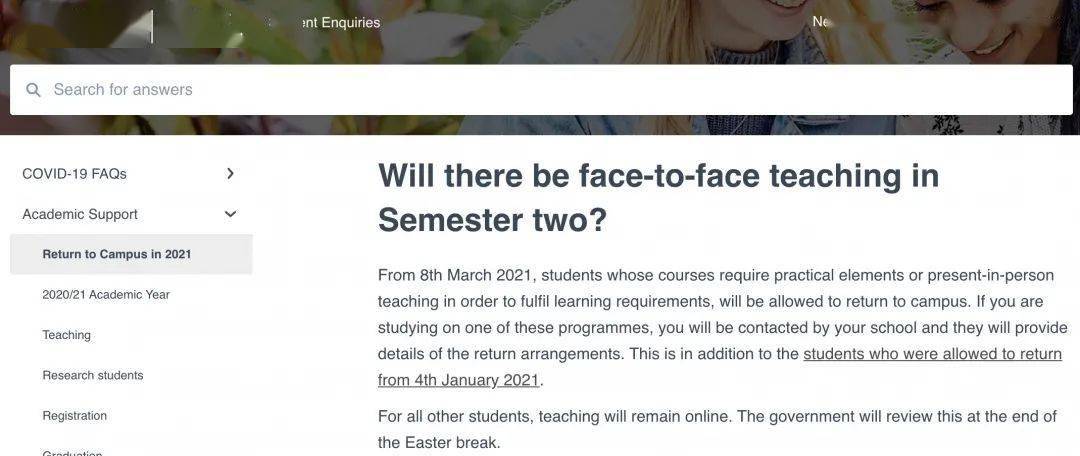This screenshot has width=1080, height=456.
Task: Open Research students section
Action: tap(93, 375)
